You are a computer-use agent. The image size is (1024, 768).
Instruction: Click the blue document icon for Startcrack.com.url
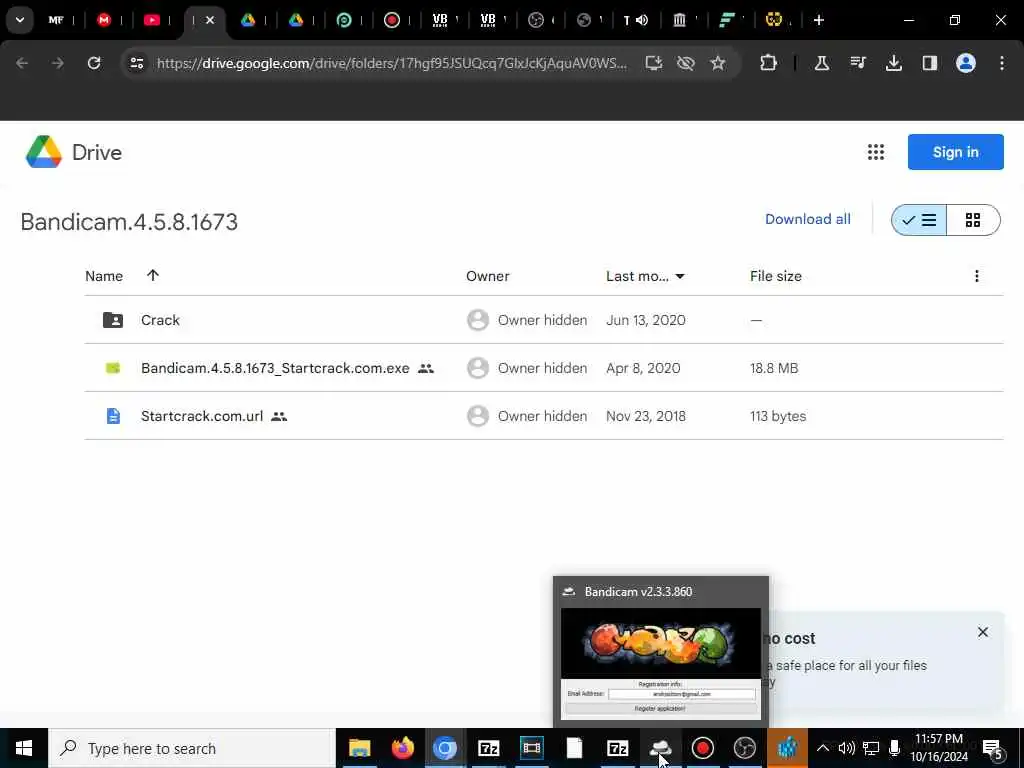(x=113, y=416)
